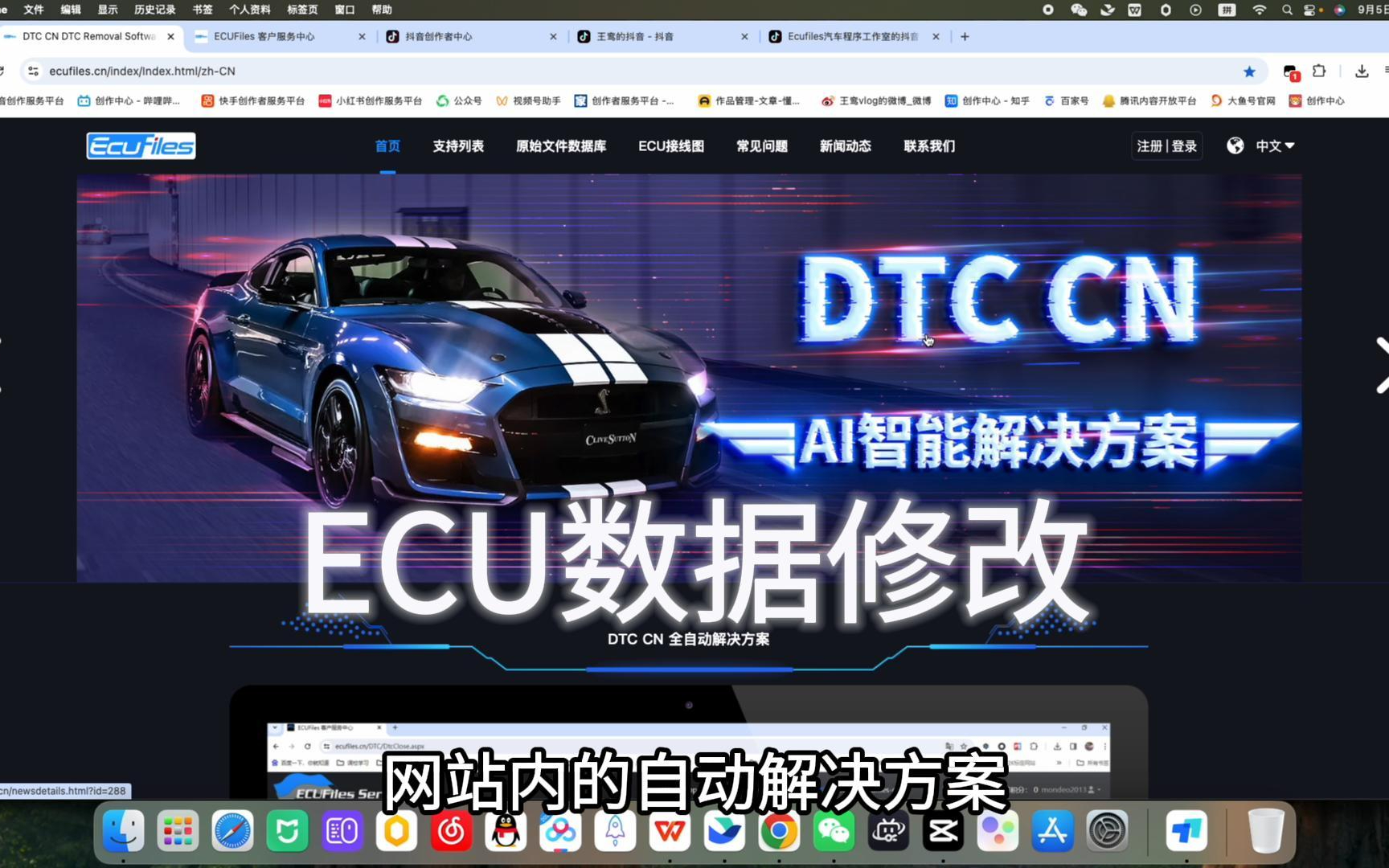Go to next banner slide with right arrow

coord(1381,365)
